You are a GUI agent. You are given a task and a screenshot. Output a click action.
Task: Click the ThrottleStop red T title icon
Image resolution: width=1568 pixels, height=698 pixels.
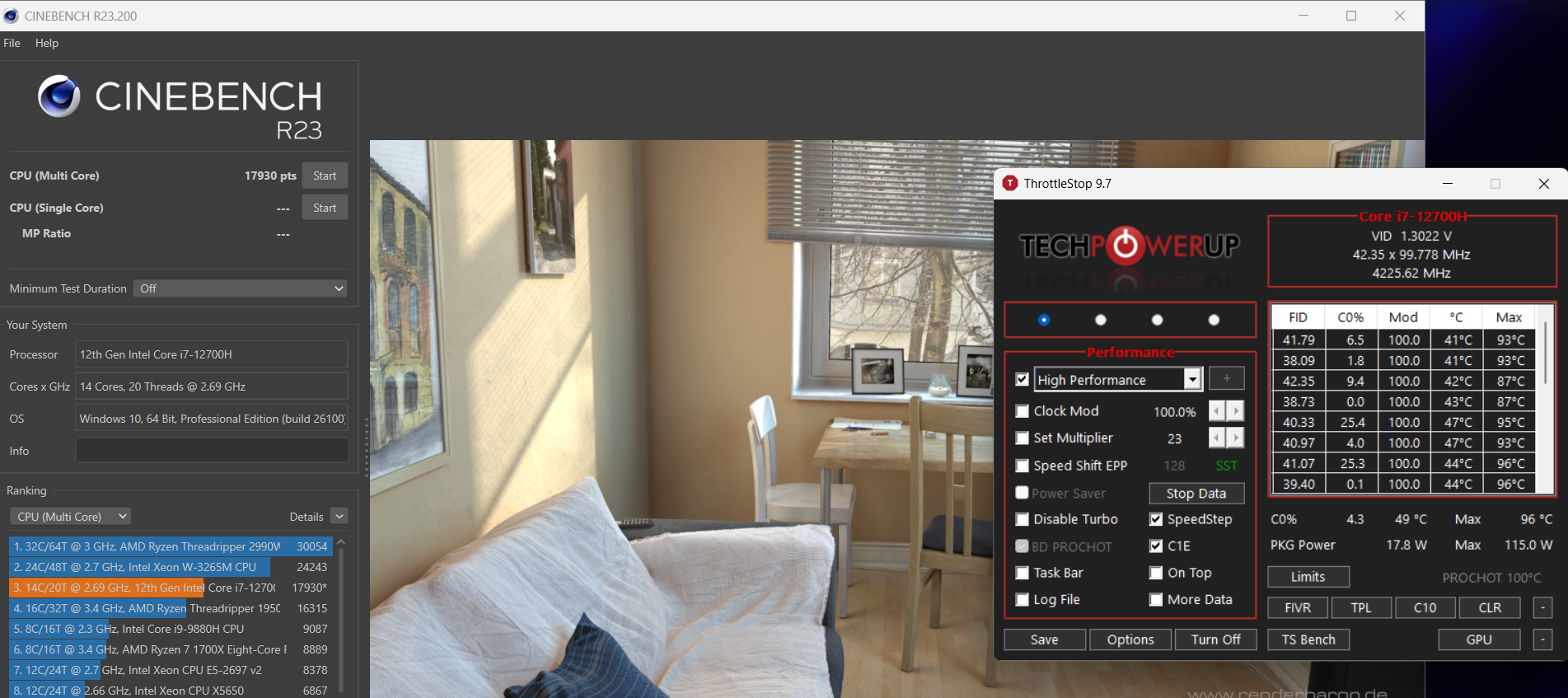tap(1009, 184)
